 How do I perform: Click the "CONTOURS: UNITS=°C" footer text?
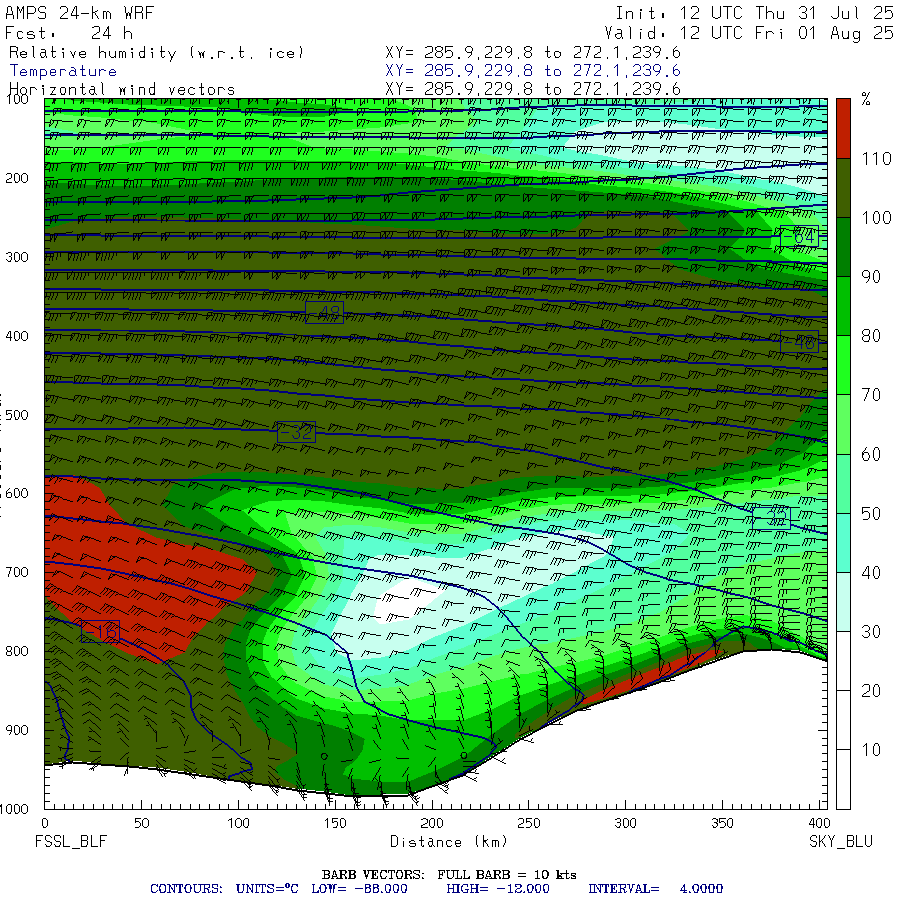pos(224,889)
